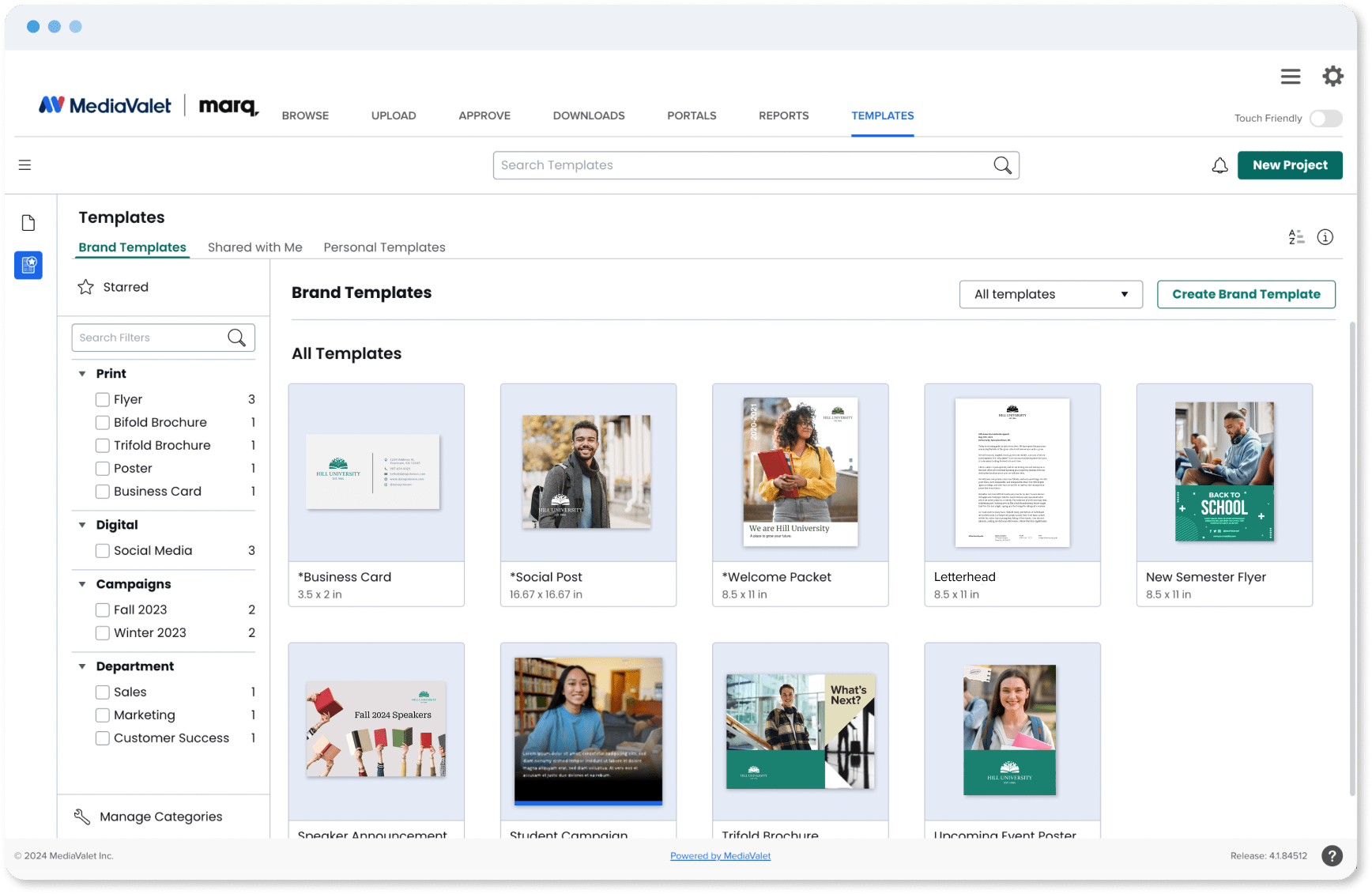This screenshot has height=894, width=1372.
Task: Show Starred templates
Action: [x=126, y=287]
